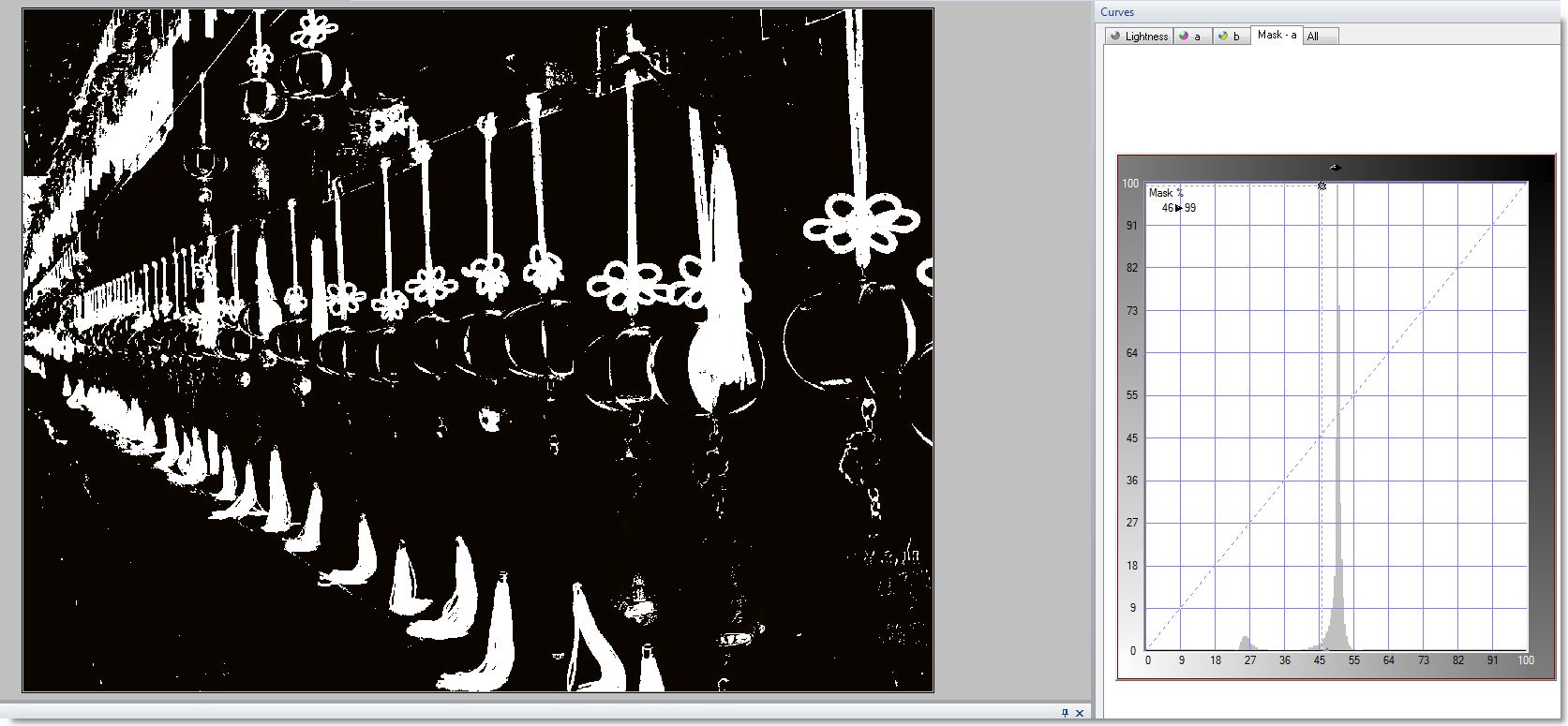1568x726 pixels.
Task: Click the 'Curves' panel title
Action: (1117, 12)
